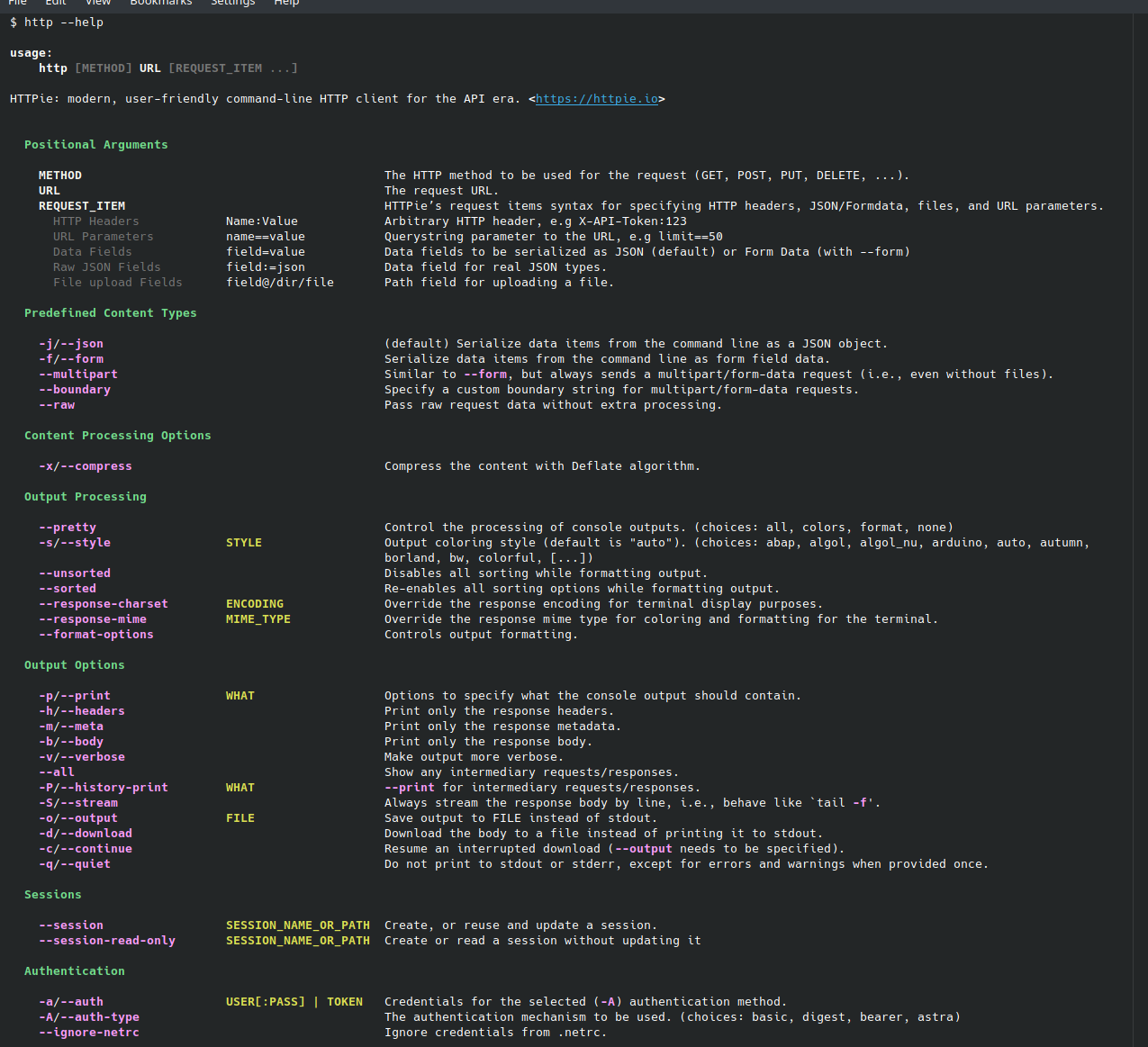Click the '--ignore-netrc' option
Screen dimensions: 1148x1047
pyautogui.click(x=89, y=1033)
